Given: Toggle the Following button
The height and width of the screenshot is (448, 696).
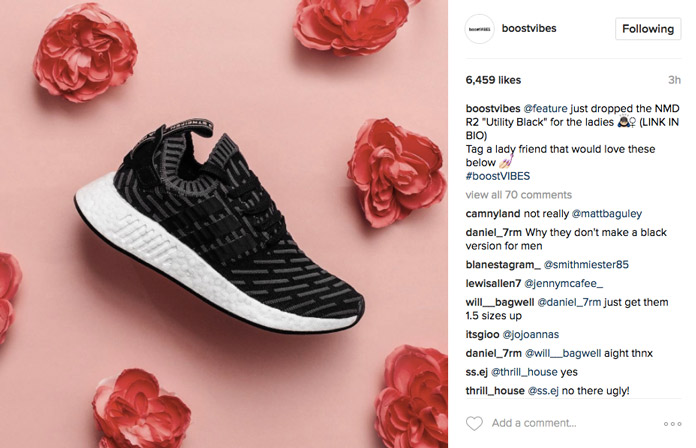Looking at the screenshot, I should [x=648, y=29].
